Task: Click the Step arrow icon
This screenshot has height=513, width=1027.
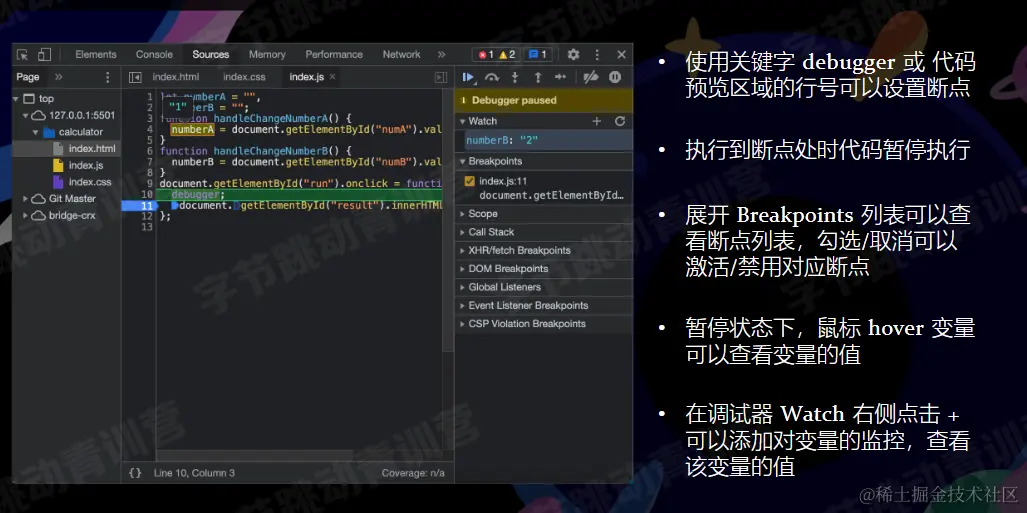Action: coord(560,77)
